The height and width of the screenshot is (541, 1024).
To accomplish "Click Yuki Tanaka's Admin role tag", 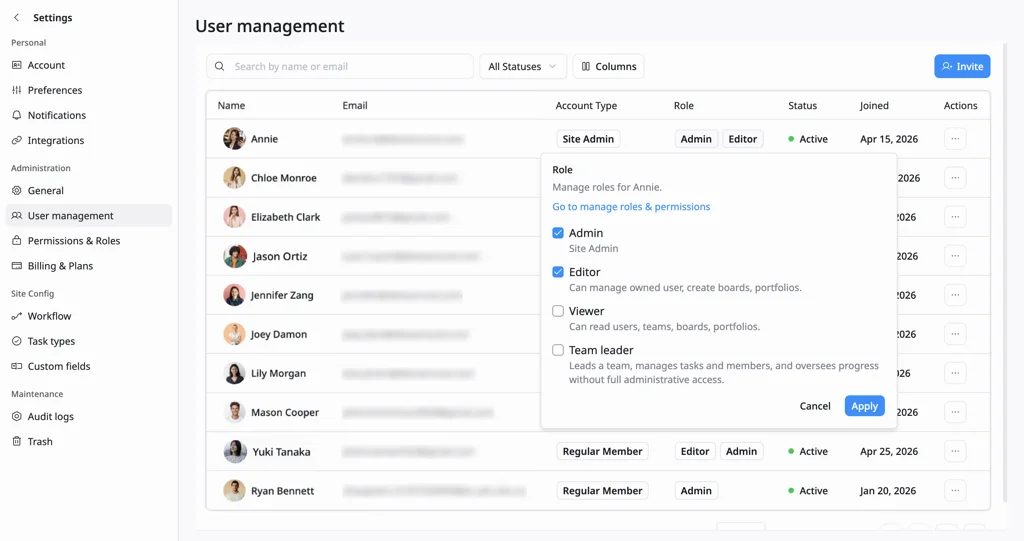I will (741, 451).
